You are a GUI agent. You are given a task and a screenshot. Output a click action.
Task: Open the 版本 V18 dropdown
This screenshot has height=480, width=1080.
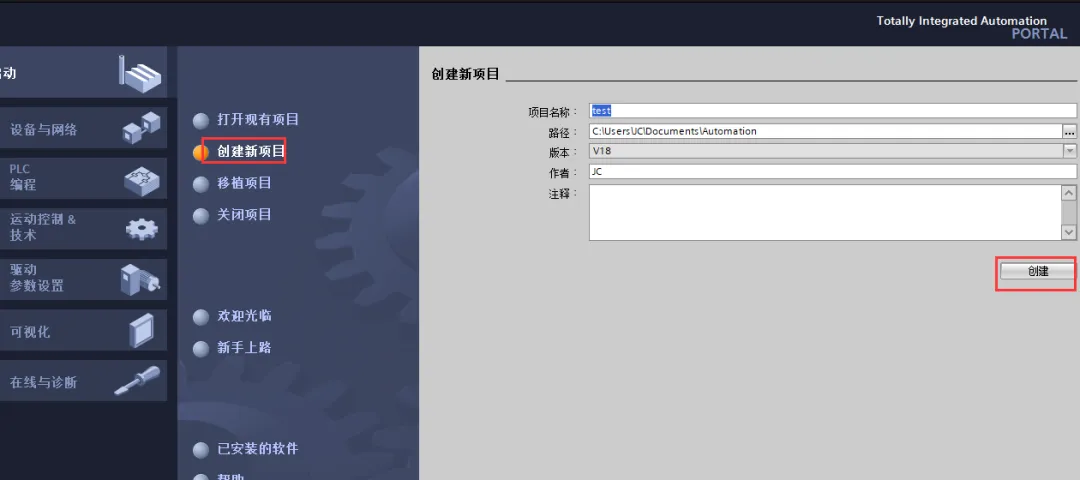[1069, 151]
